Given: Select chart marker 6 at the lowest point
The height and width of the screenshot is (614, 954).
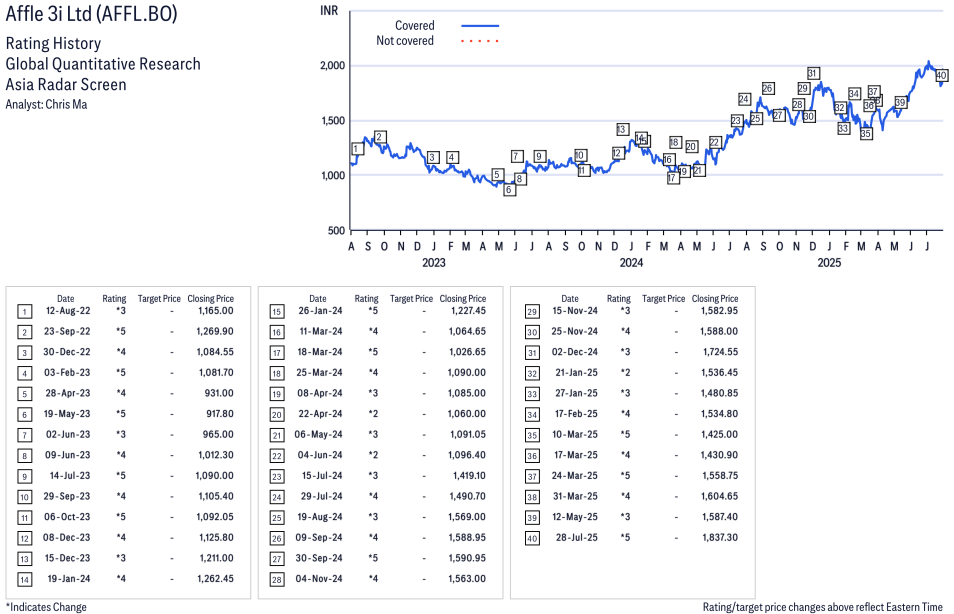Looking at the screenshot, I should tap(509, 190).
